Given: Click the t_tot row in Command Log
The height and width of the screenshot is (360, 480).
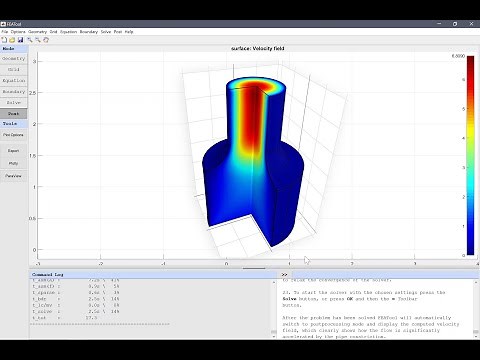Looking at the screenshot, I should 65,318.
